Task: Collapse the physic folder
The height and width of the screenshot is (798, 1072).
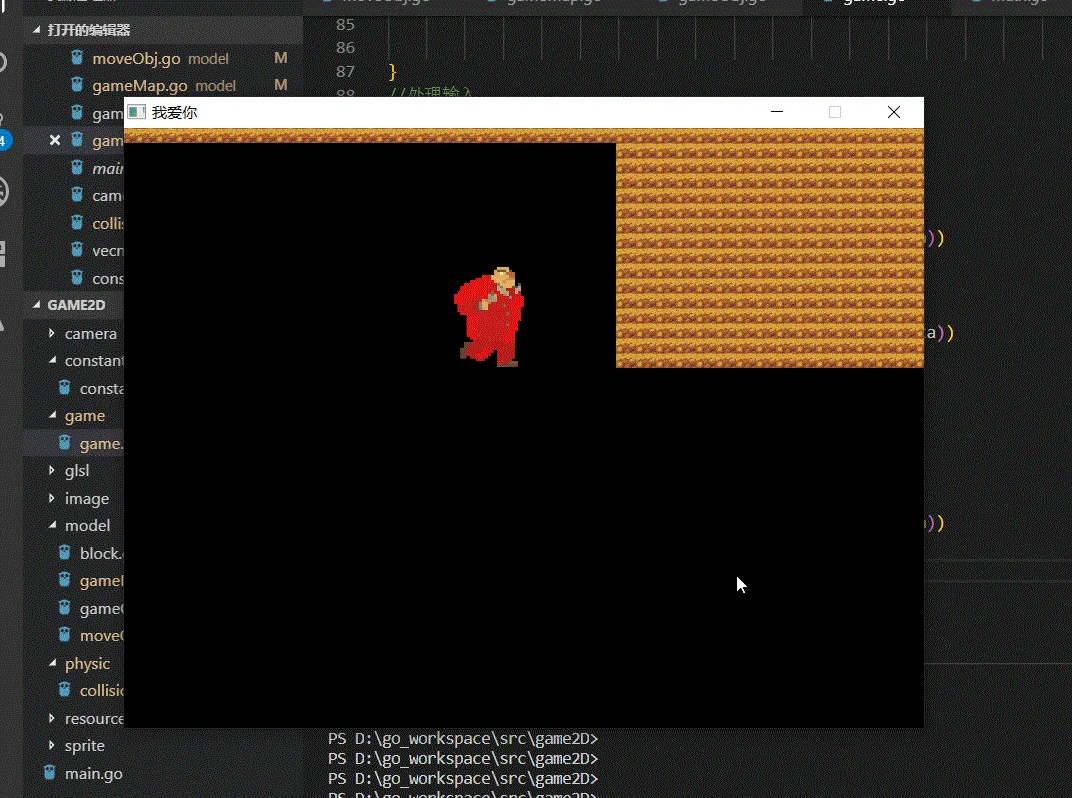Action: click(x=52, y=663)
